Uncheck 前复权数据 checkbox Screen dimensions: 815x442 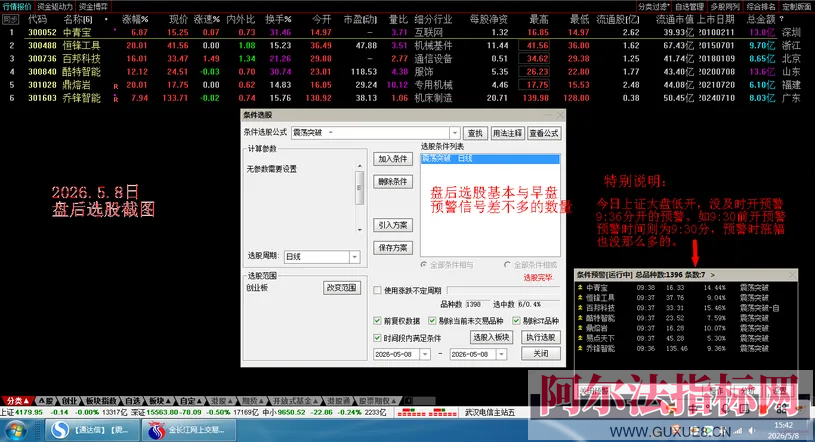377,321
